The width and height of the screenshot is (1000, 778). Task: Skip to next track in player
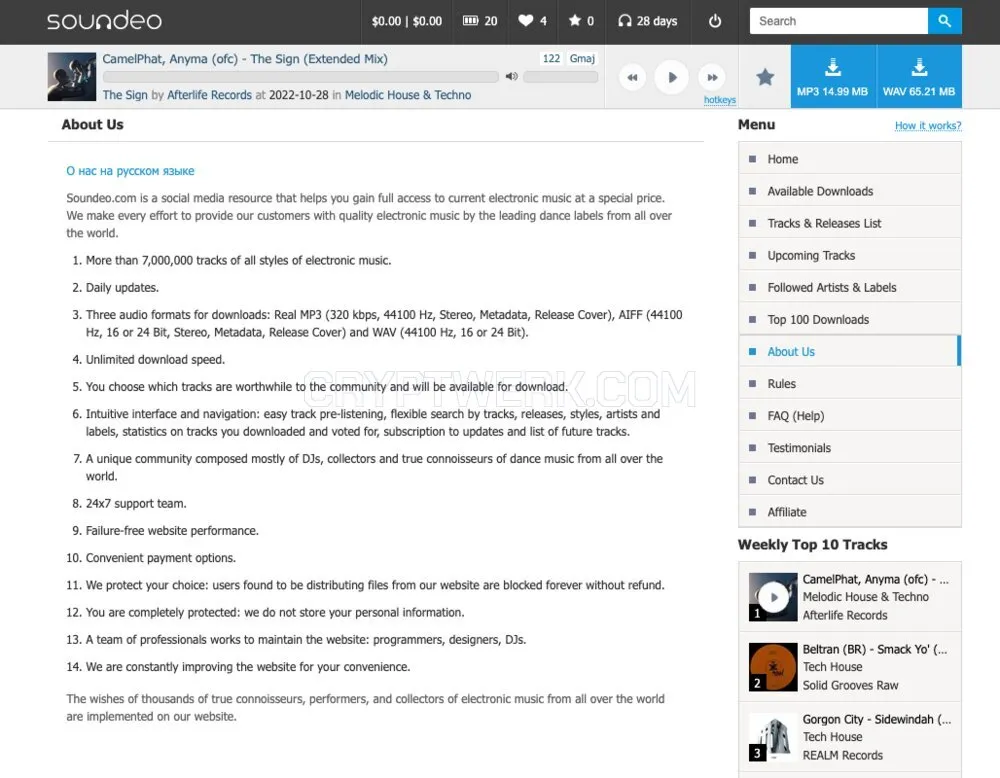pos(712,77)
